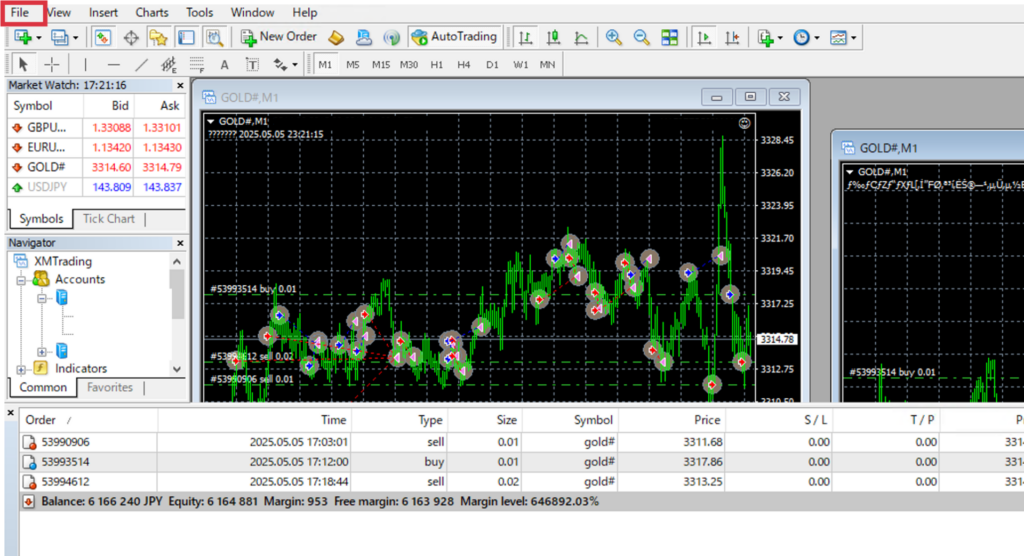
Task: Click the GOLD#,M1 triangle in front chart
Action: pos(210,121)
